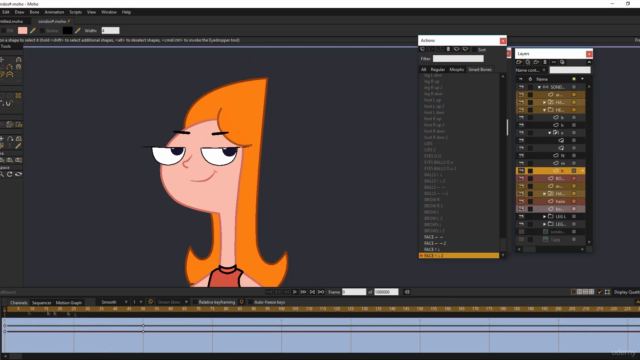Show the hidden 1.jpg image layer

point(521,240)
